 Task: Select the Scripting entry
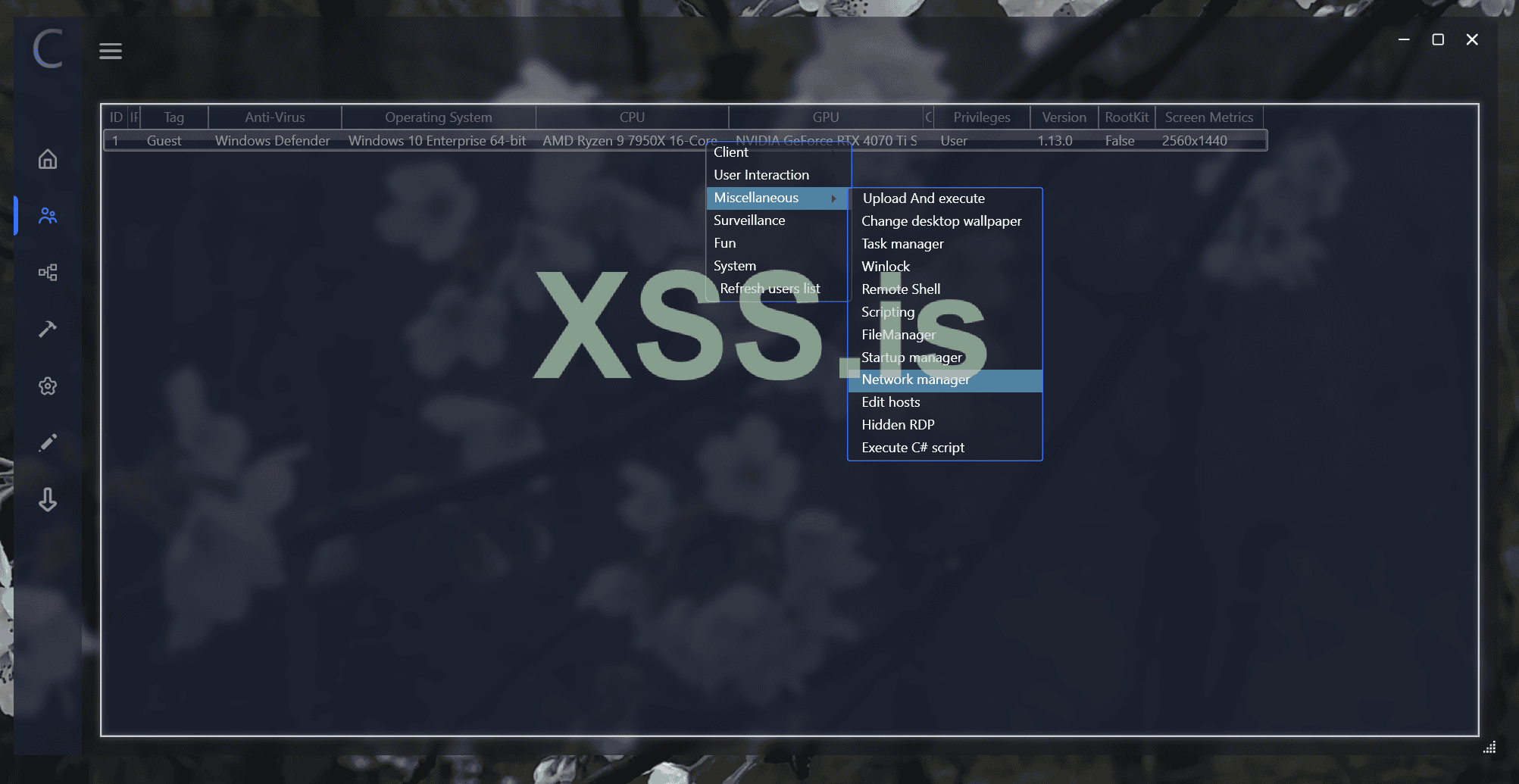point(945,312)
